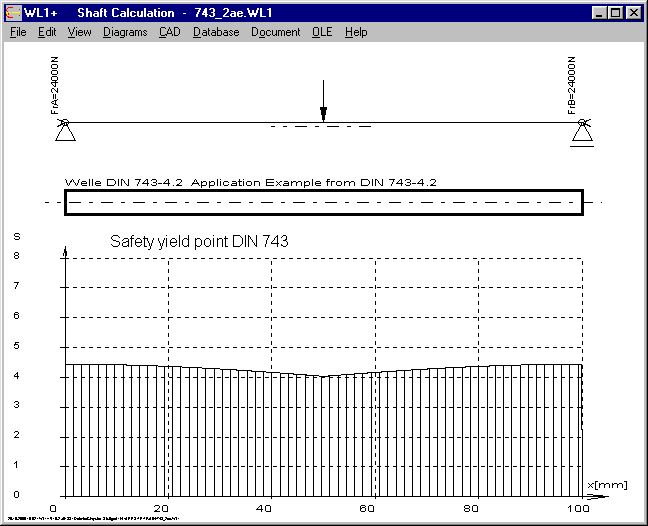Click the downward force arrow on shaft
Image resolution: width=648 pixels, height=526 pixels.
[323, 105]
